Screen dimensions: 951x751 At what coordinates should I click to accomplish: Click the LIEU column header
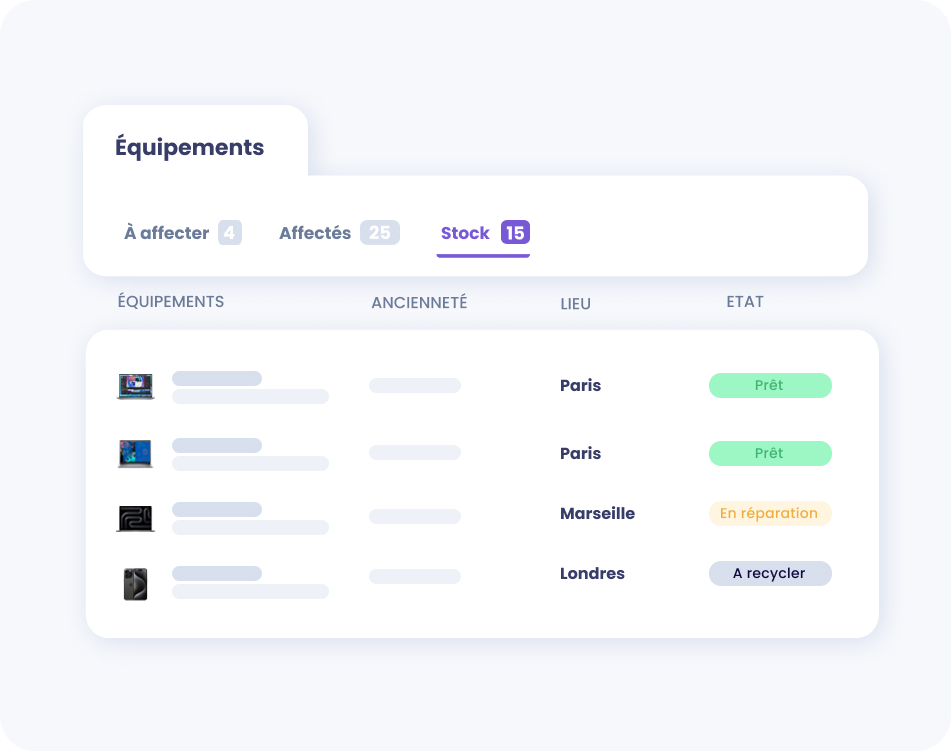(575, 303)
